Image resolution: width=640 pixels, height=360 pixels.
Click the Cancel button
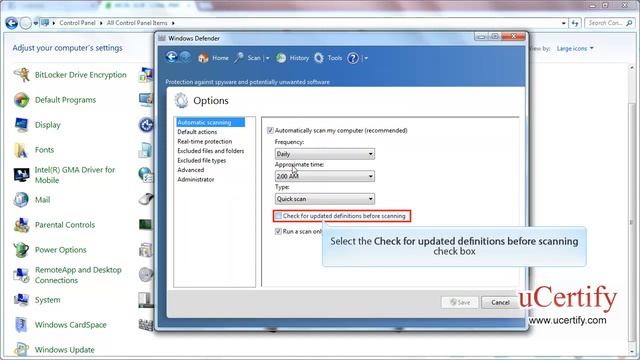(x=500, y=302)
